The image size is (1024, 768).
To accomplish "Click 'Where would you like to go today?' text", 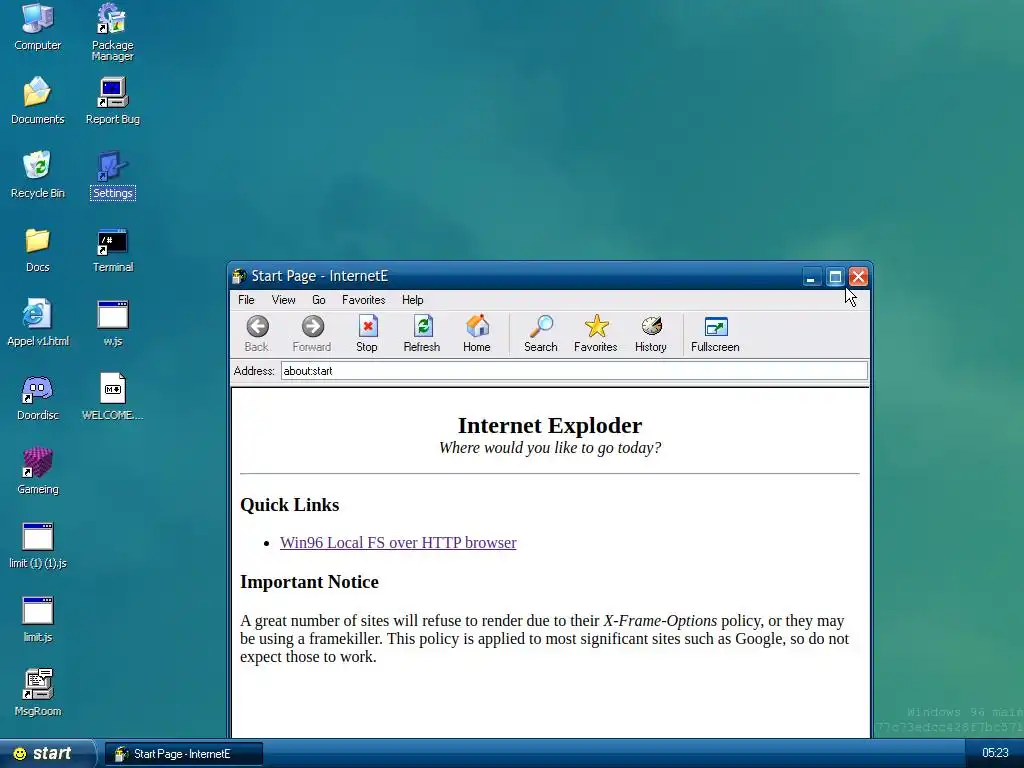I will 550,448.
